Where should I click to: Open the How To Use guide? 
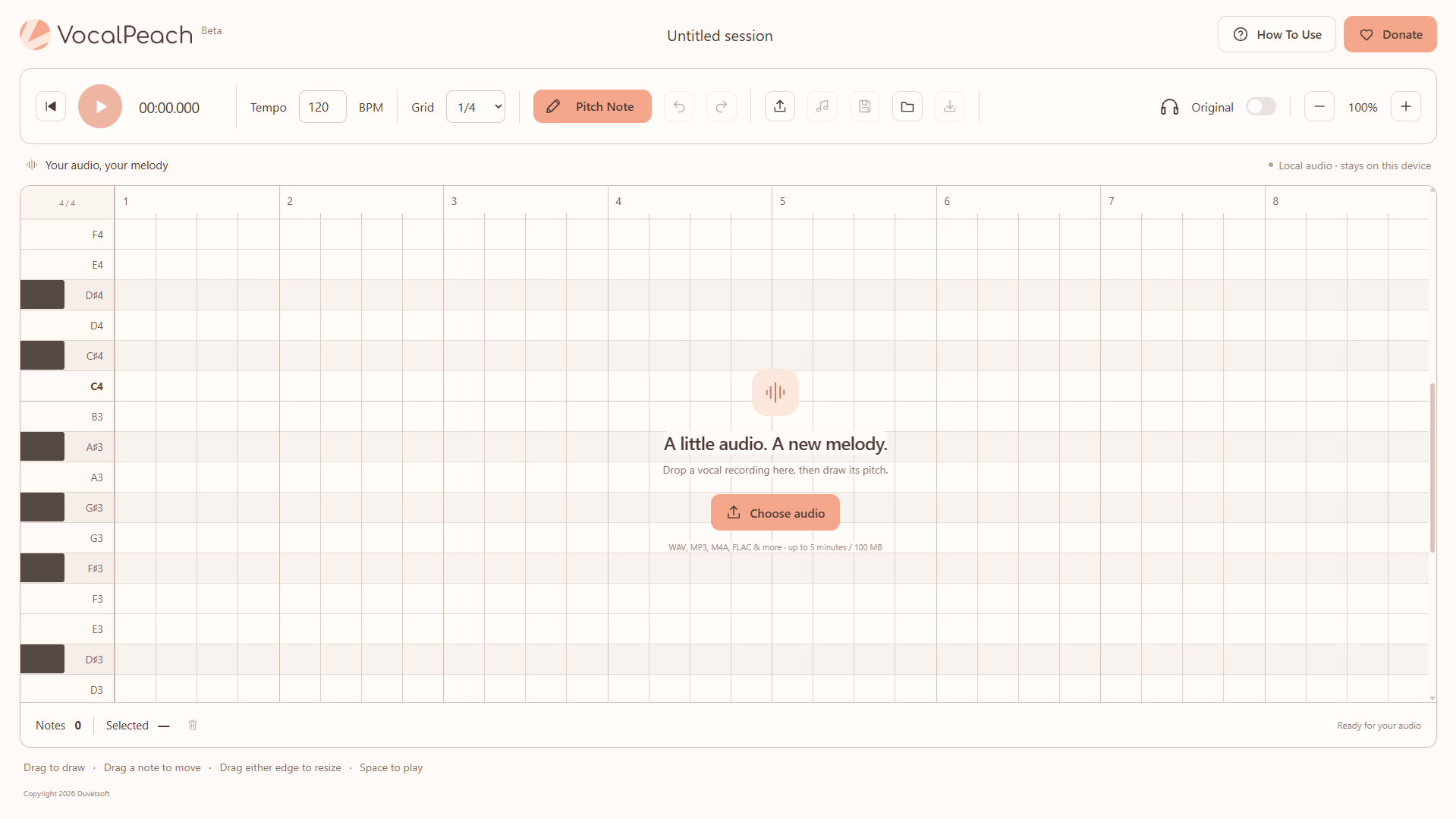(x=1277, y=34)
